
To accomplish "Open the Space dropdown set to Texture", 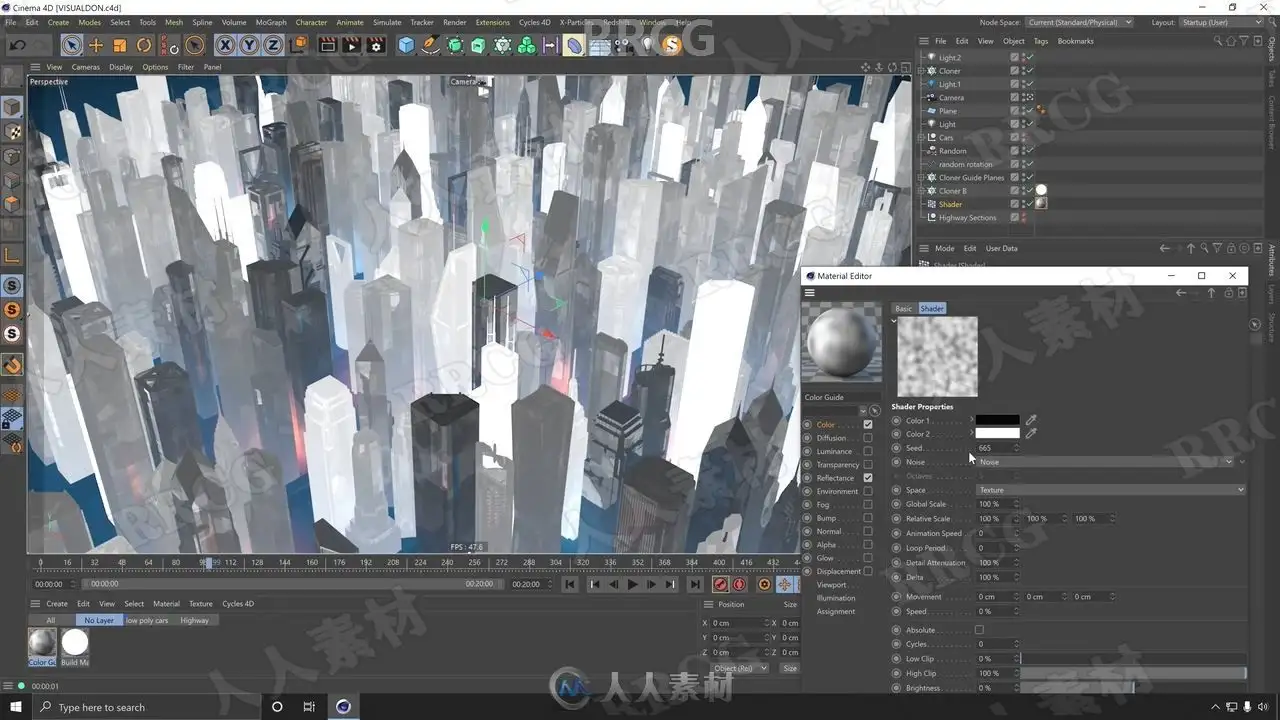I will tap(1110, 490).
